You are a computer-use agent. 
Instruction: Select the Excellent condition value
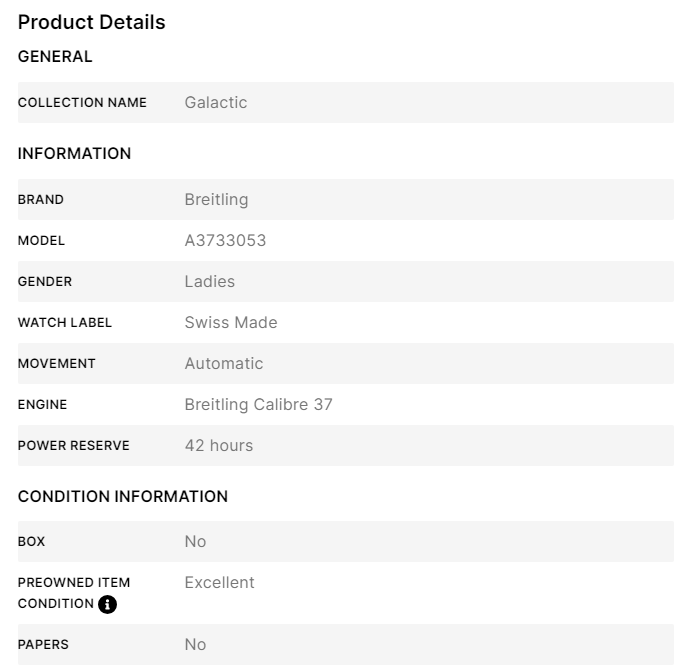click(x=219, y=582)
